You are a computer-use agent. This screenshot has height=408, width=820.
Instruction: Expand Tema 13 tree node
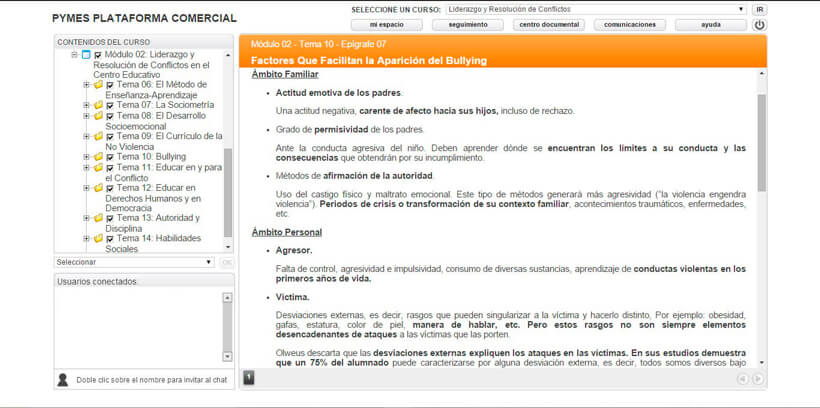(86, 218)
